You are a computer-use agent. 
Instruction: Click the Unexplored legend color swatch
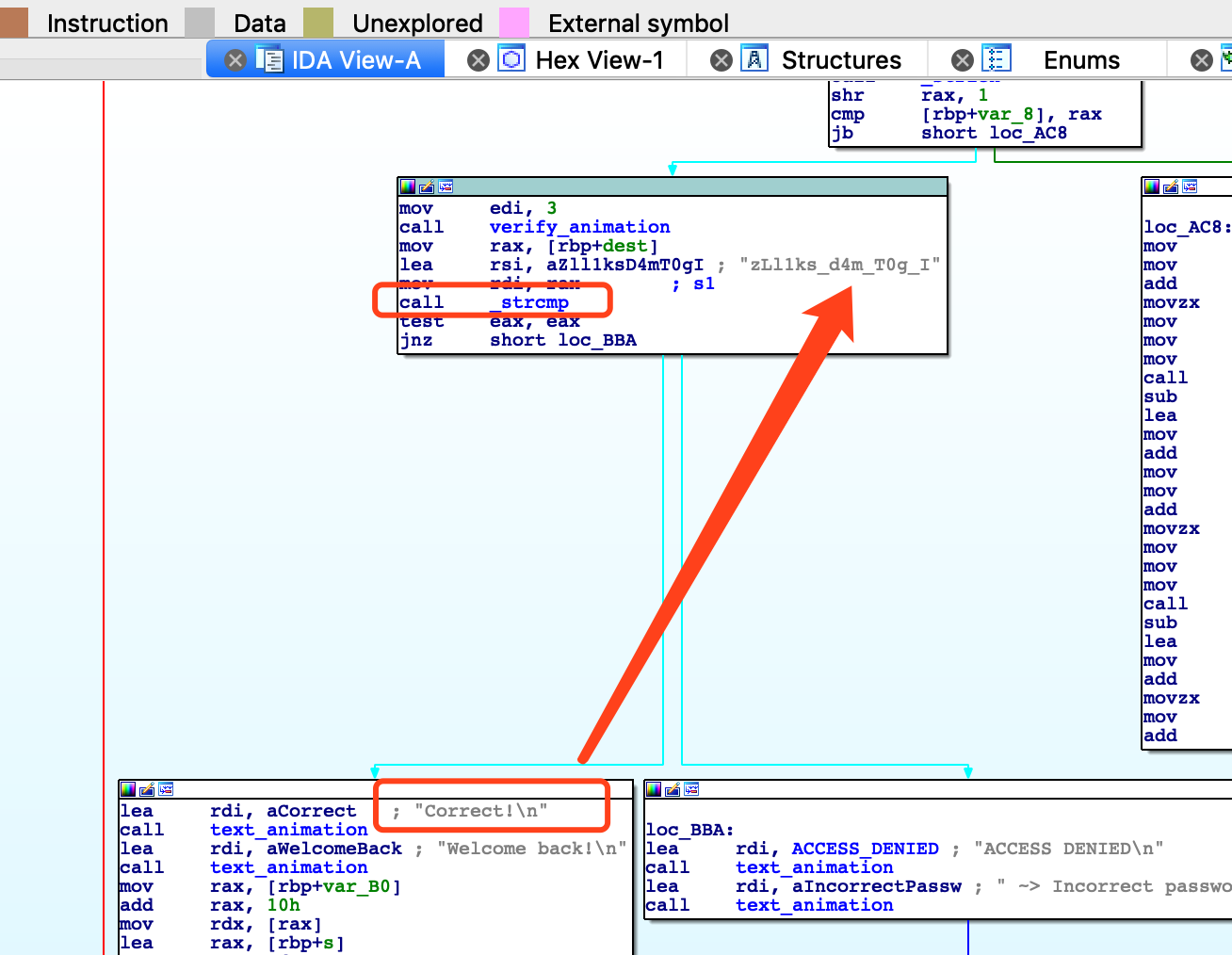click(x=318, y=23)
